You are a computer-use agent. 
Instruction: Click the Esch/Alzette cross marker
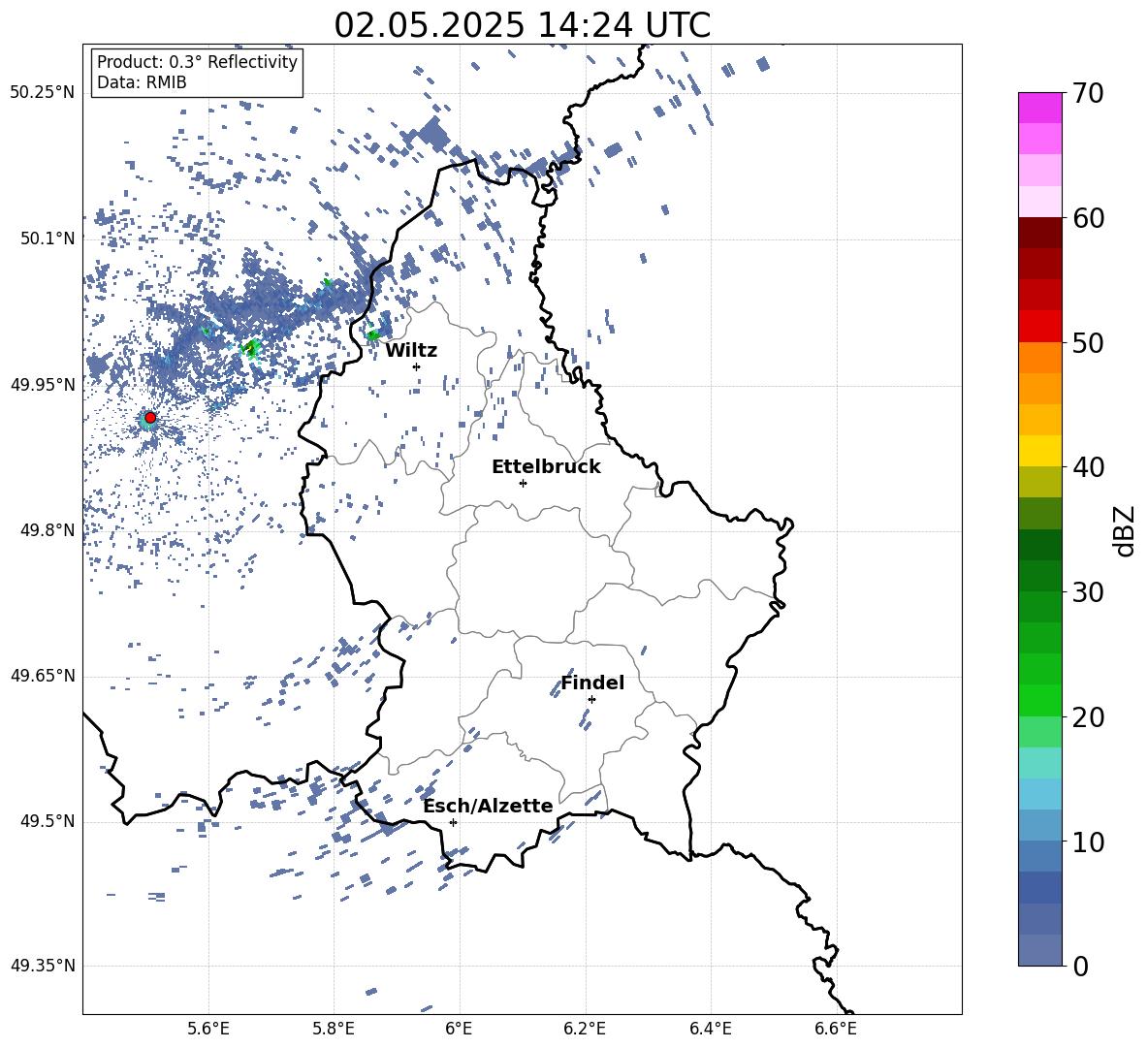(453, 822)
